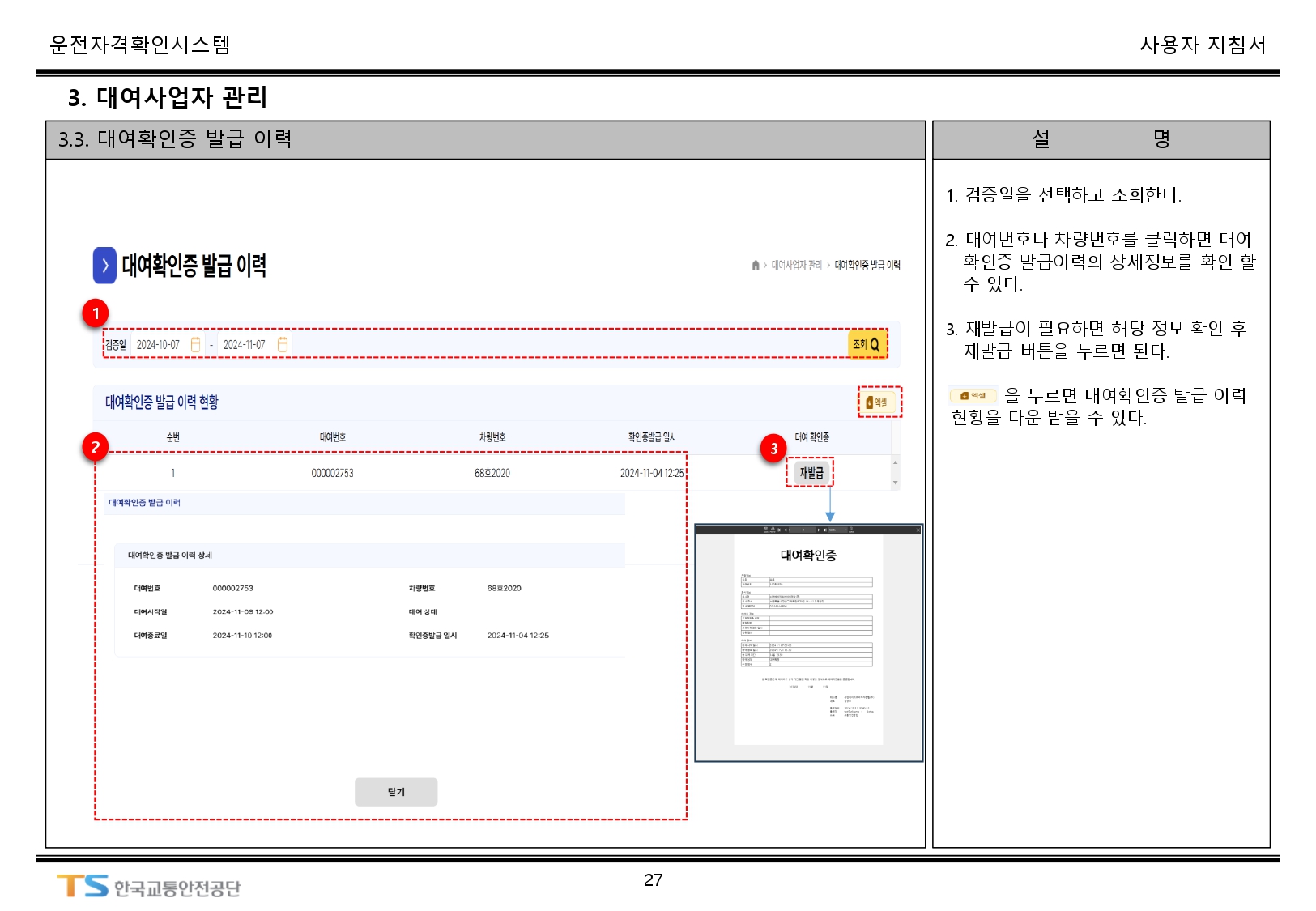Click rental number 000002753
The image size is (1316, 911).
tap(332, 473)
